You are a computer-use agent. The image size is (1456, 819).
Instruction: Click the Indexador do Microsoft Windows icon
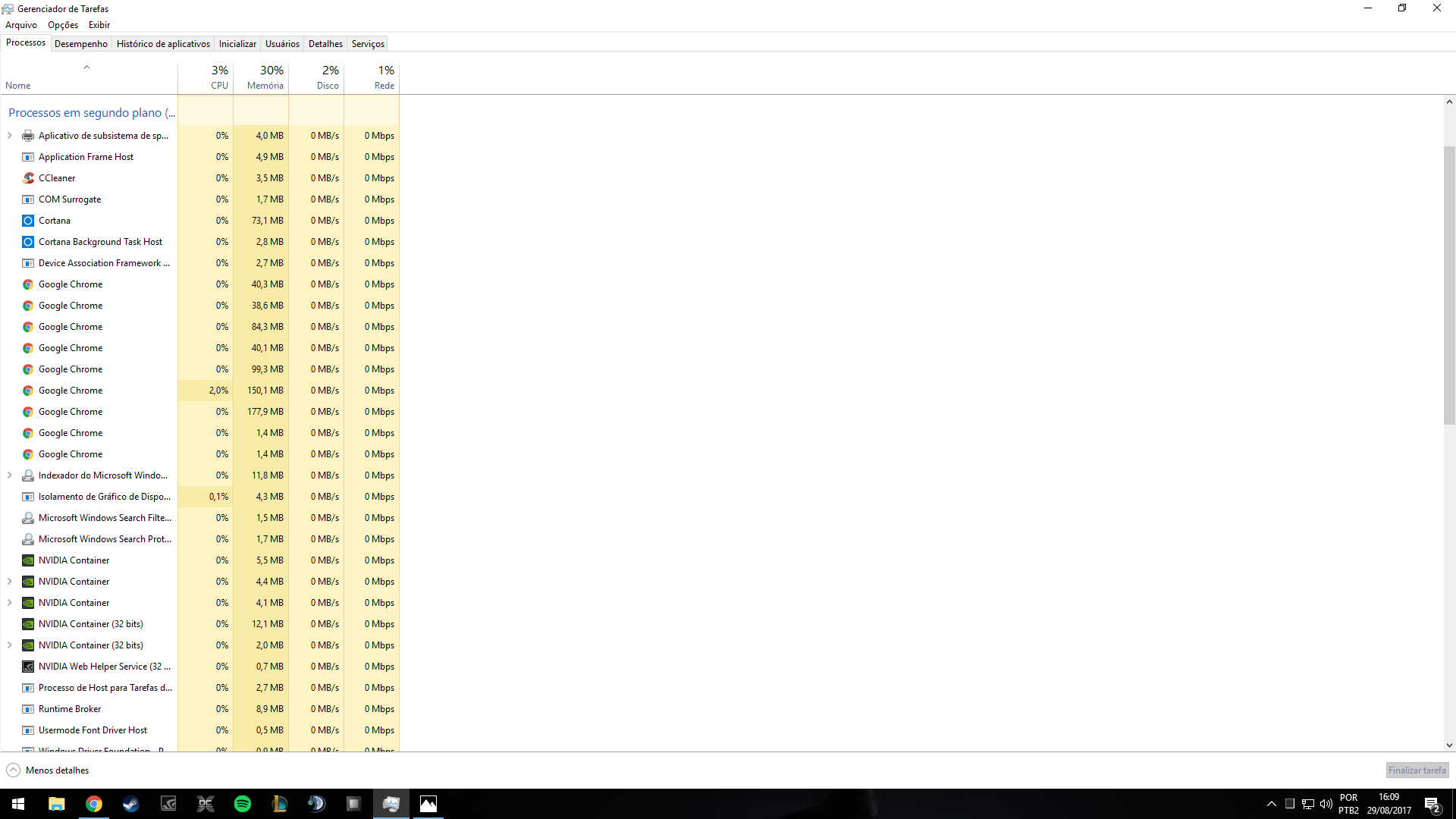pos(28,475)
